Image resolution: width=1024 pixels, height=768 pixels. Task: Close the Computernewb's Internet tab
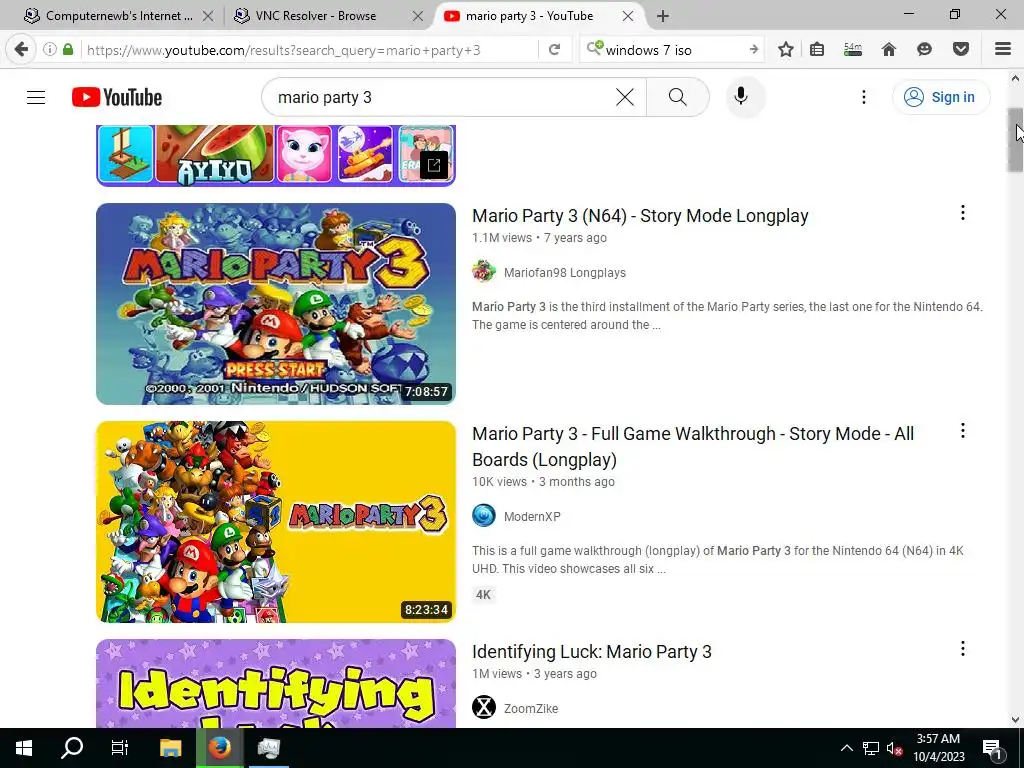208,16
